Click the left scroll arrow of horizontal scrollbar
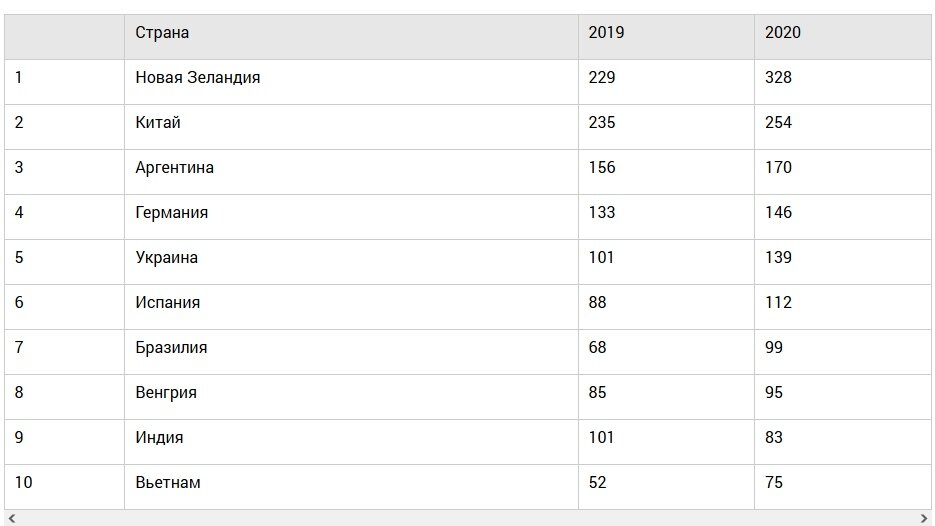This screenshot has height=526, width=935. click(11, 518)
